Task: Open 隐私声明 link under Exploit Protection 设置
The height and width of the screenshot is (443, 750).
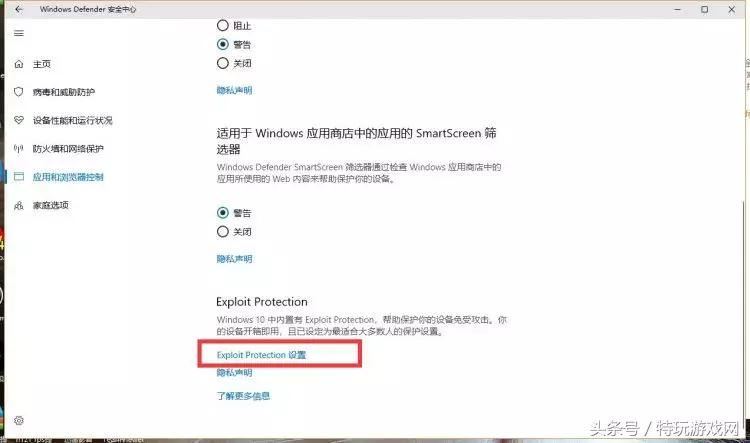Action: click(x=234, y=373)
